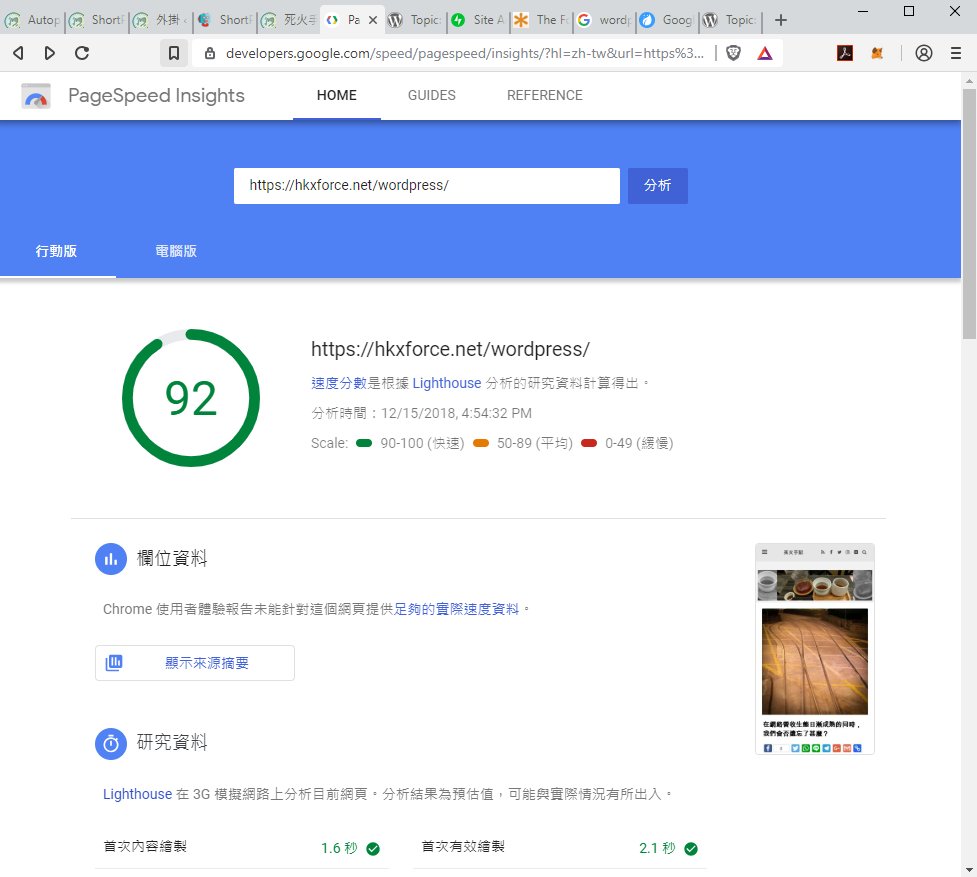
Task: Click the scrollbar down arrow
Action: [x=969, y=870]
